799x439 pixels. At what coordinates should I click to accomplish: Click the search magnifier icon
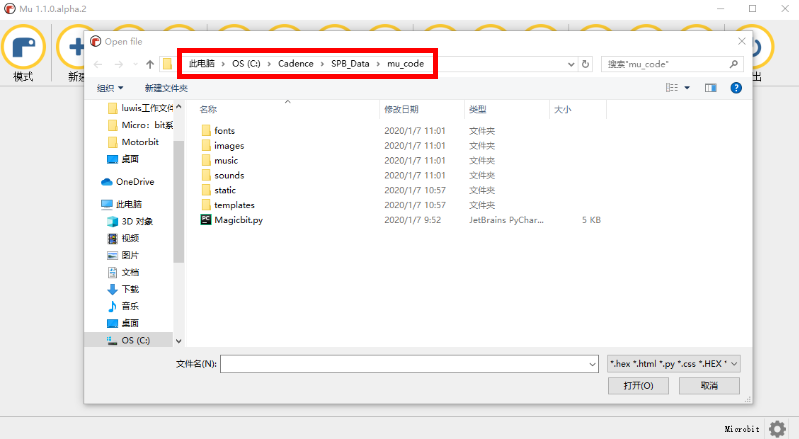tap(733, 64)
